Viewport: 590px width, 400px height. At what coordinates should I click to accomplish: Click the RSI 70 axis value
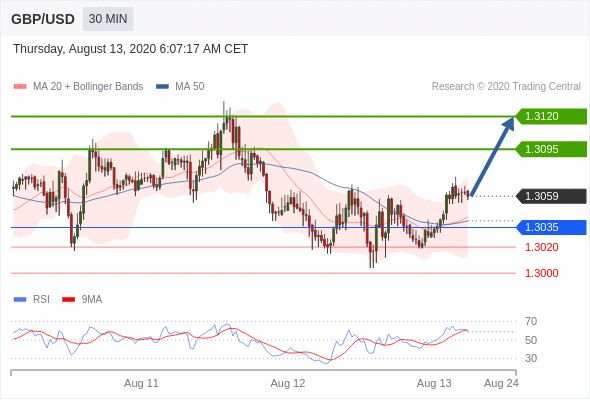pyautogui.click(x=531, y=321)
